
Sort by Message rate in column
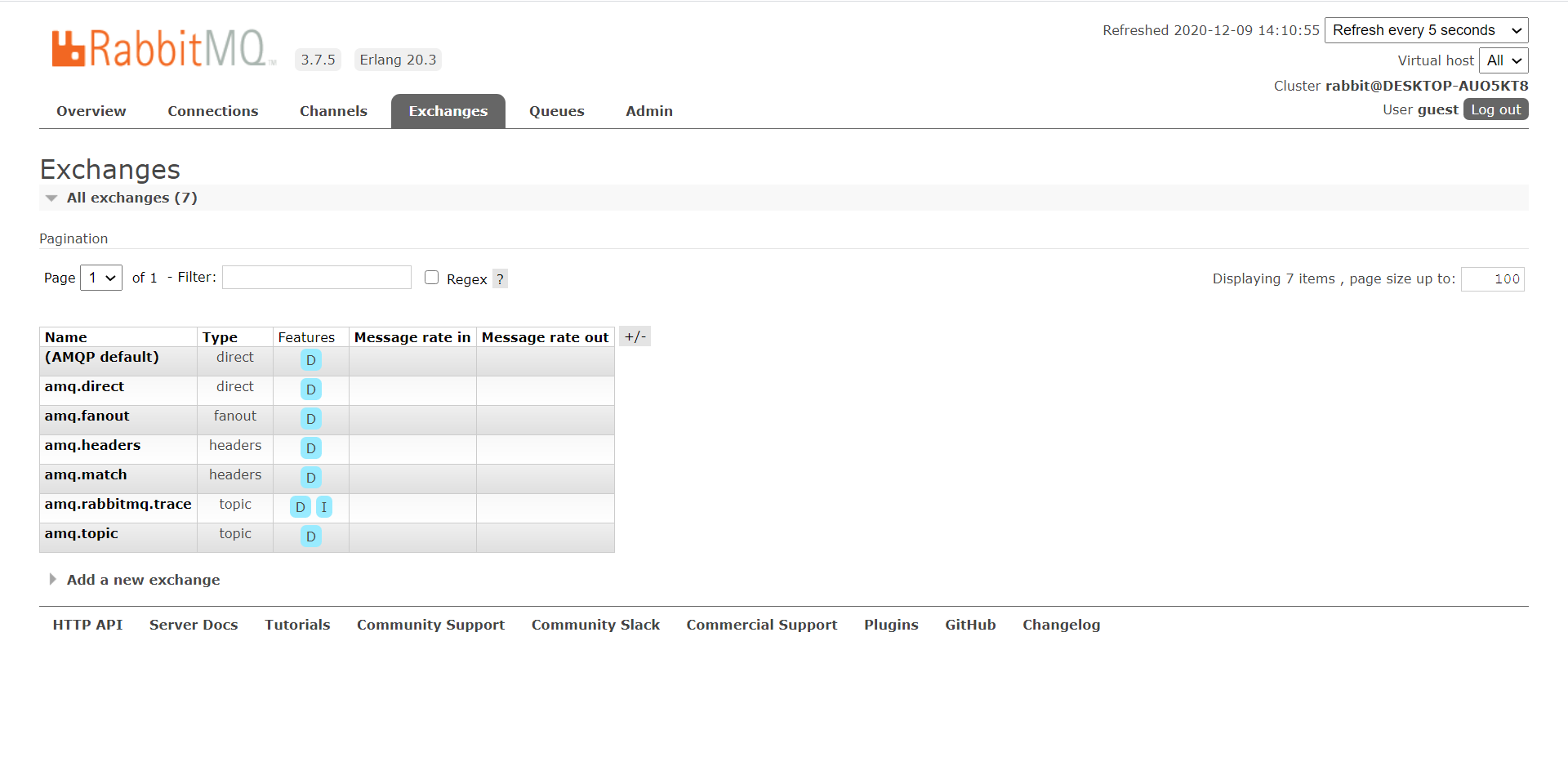point(412,337)
